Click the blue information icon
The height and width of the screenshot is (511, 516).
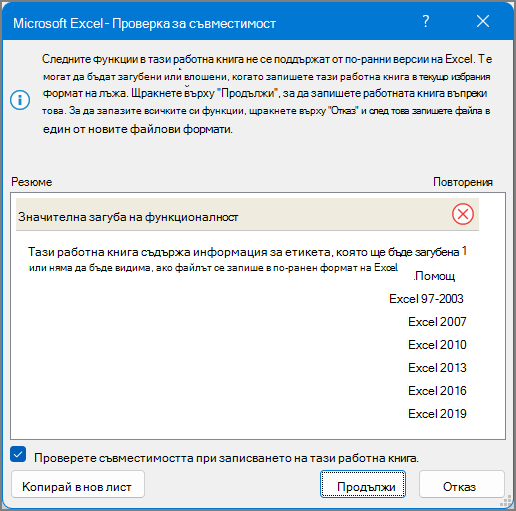click(x=20, y=100)
